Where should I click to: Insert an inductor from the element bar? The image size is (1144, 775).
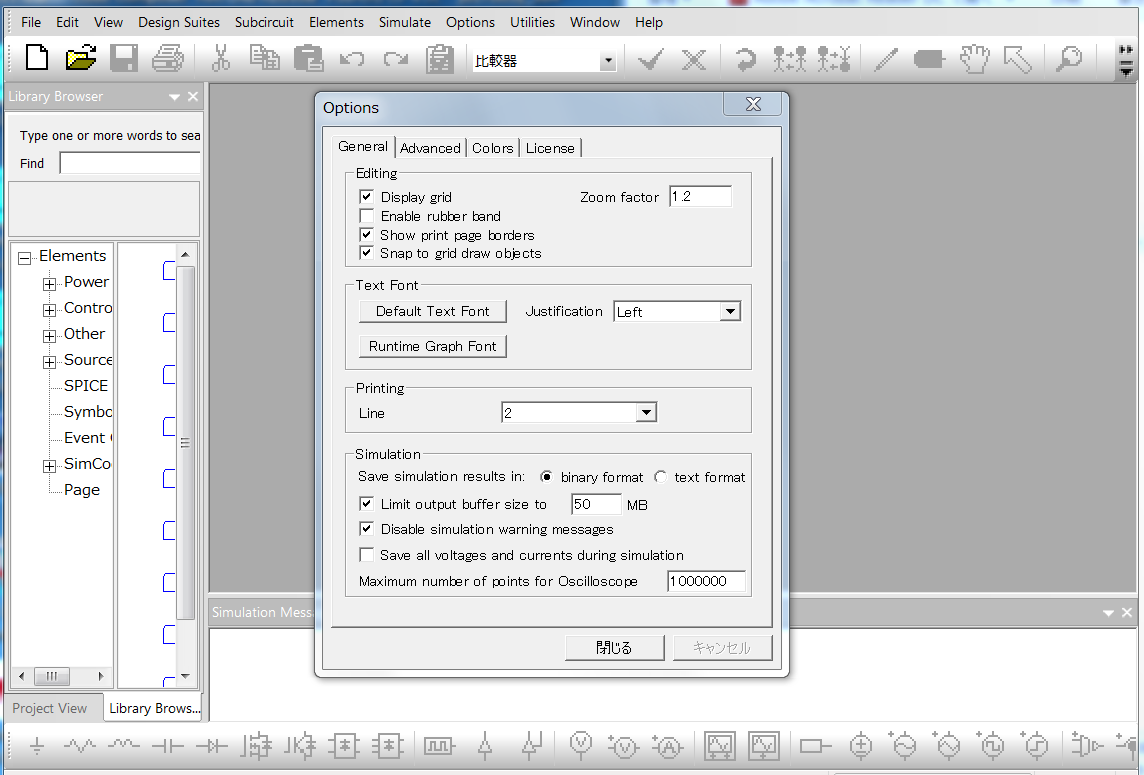[x=124, y=746]
